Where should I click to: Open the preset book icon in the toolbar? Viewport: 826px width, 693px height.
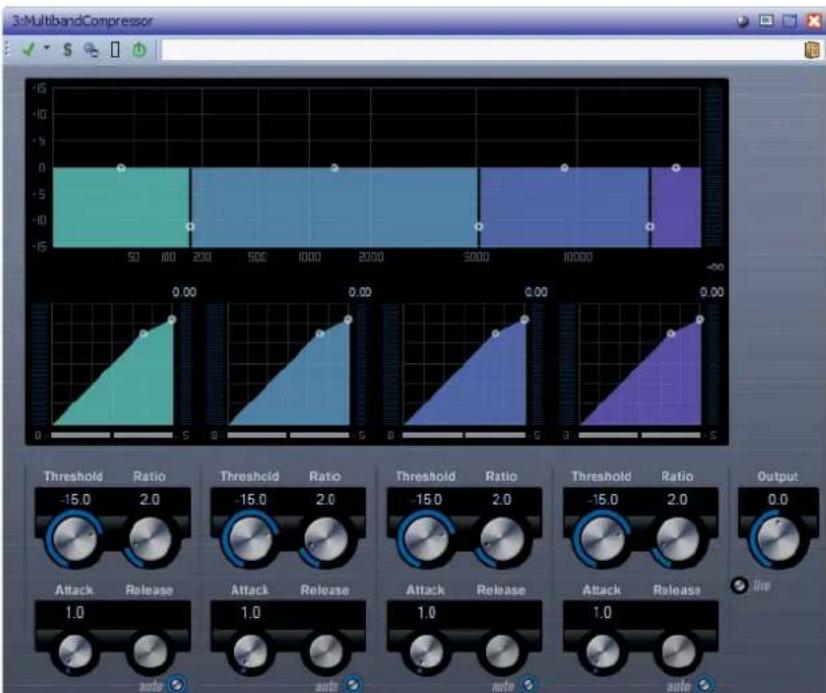[812, 50]
